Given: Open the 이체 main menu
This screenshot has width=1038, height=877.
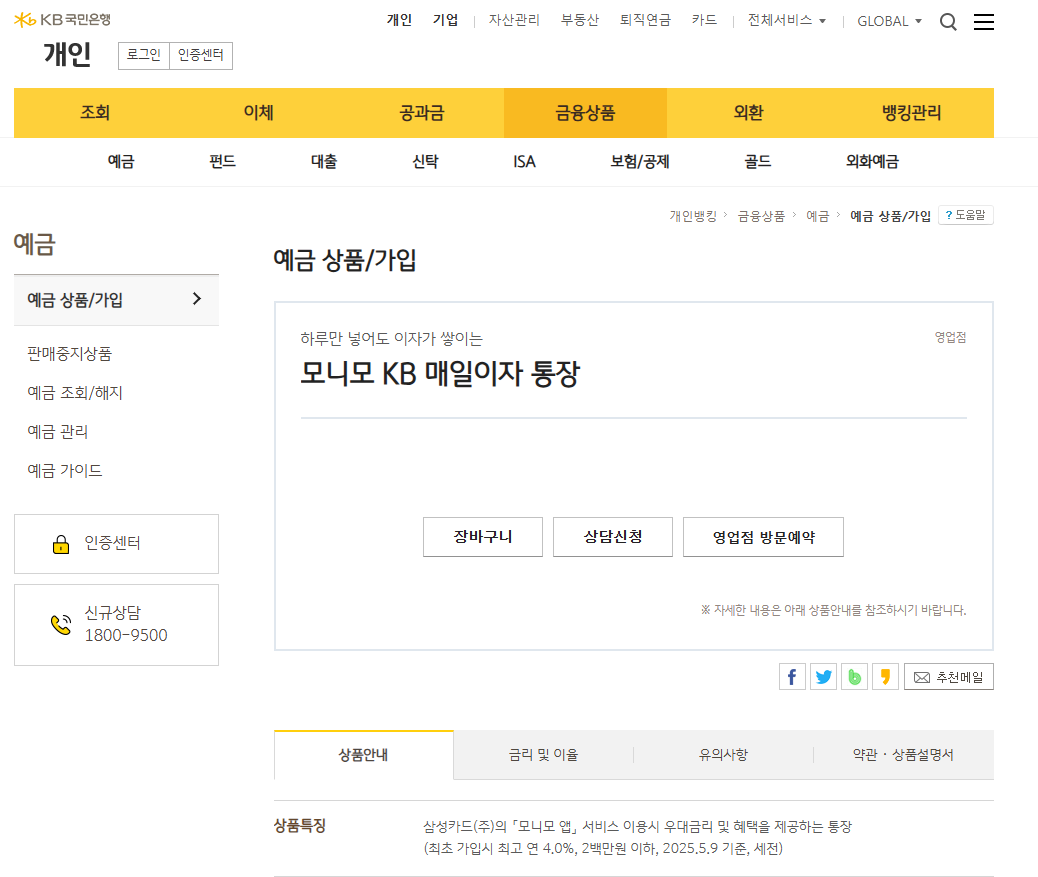Looking at the screenshot, I should coord(259,113).
